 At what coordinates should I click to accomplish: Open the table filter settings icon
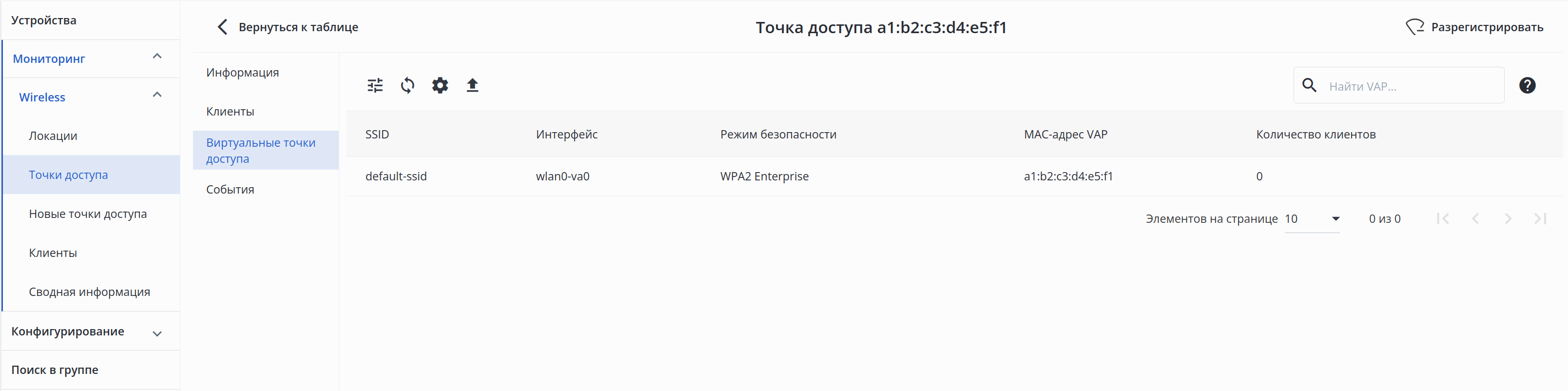[x=375, y=85]
